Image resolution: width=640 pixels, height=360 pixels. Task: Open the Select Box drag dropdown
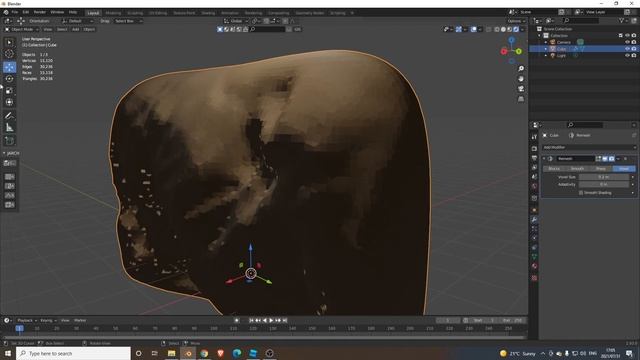coord(129,21)
